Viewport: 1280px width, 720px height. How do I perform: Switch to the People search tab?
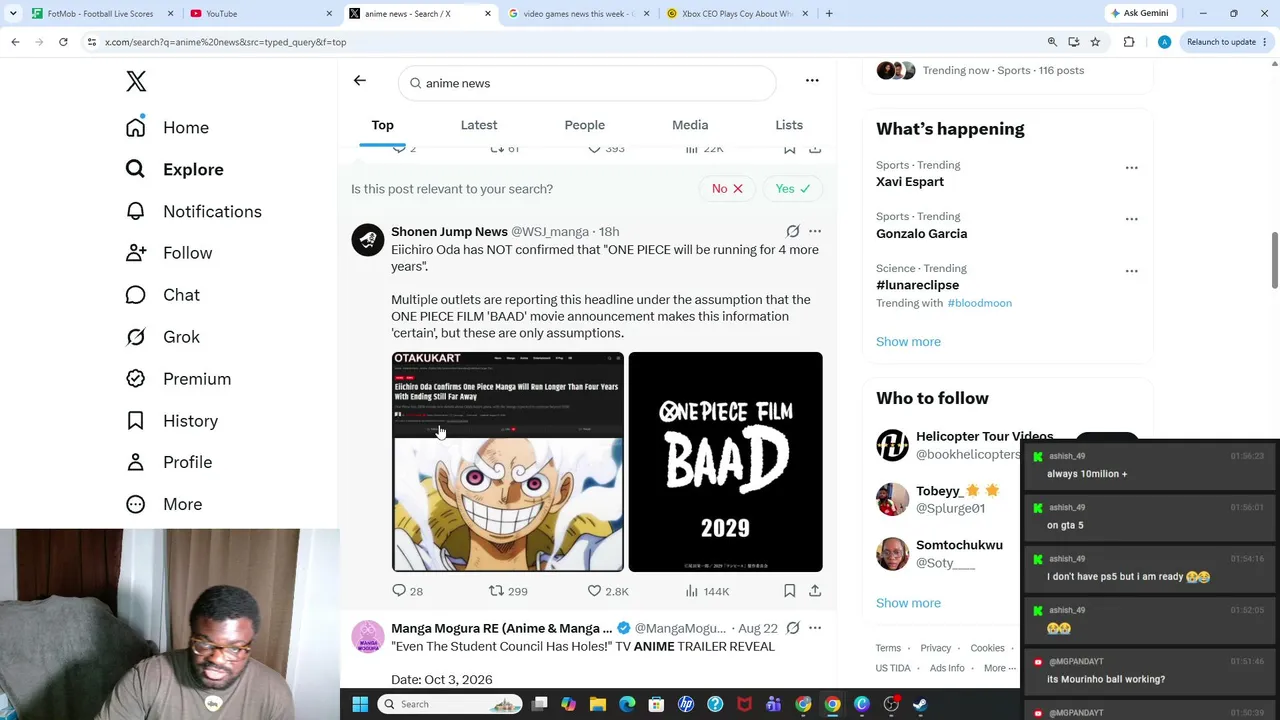[585, 125]
